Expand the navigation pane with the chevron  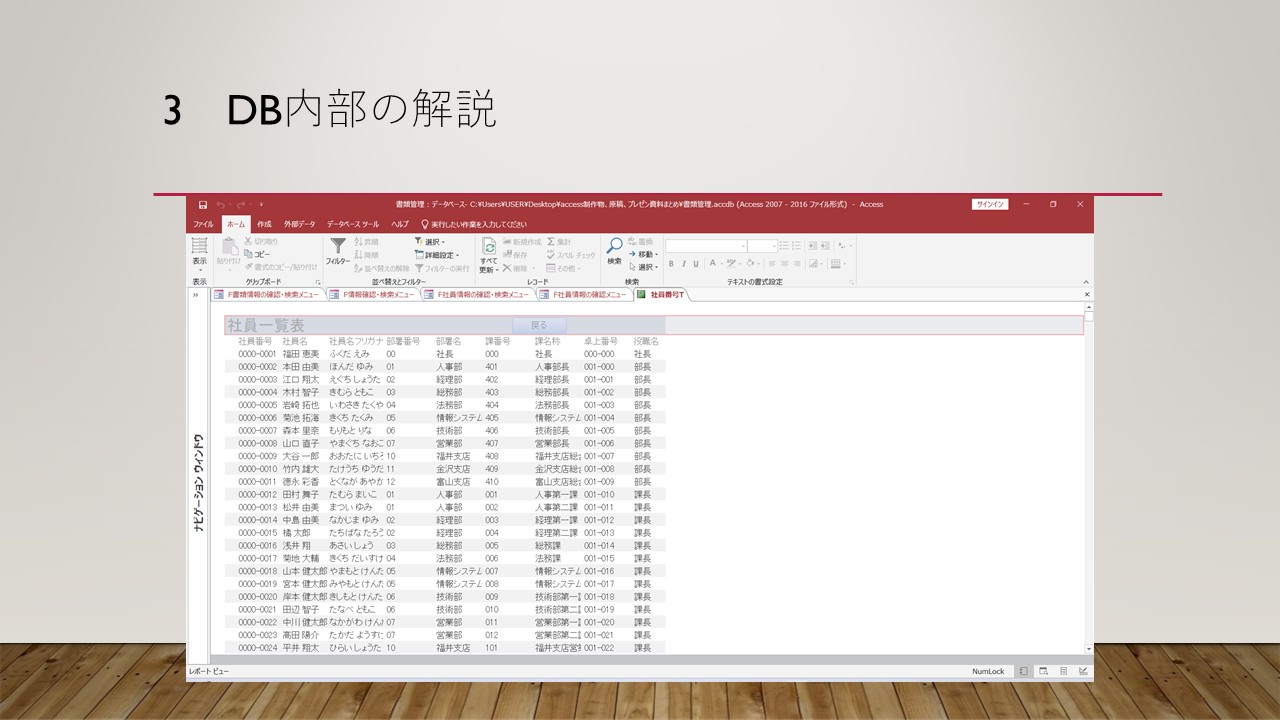[196, 295]
